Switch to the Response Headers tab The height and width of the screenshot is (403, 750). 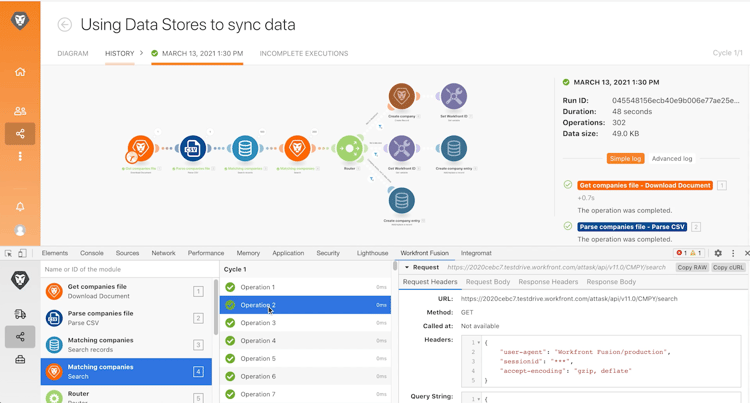[x=548, y=282]
